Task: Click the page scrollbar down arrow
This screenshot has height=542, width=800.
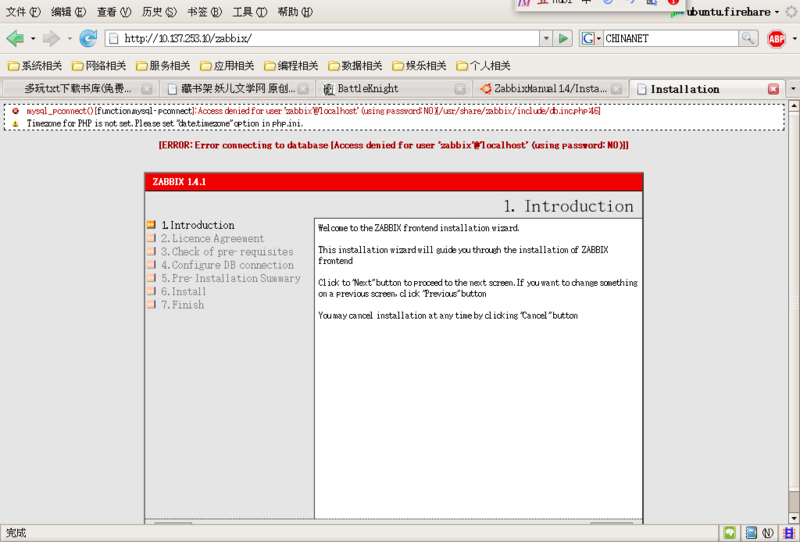Action: [x=794, y=518]
